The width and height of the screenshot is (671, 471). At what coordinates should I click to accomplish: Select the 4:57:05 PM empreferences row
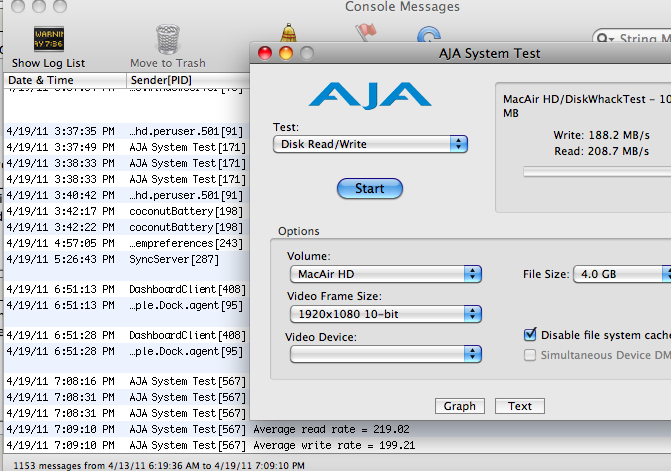point(127,243)
